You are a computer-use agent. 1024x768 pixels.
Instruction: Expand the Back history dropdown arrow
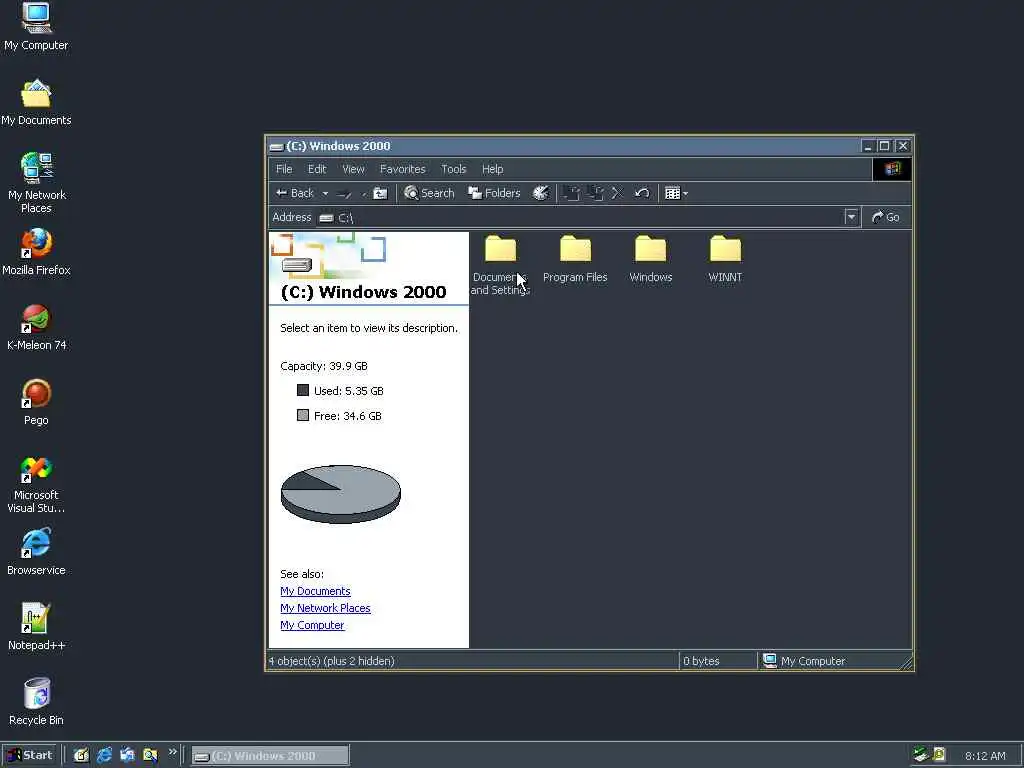click(325, 193)
